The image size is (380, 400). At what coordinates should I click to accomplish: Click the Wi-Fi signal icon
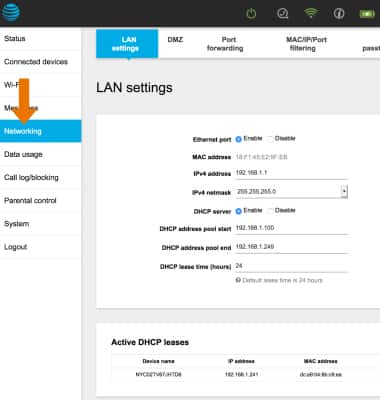(x=311, y=13)
